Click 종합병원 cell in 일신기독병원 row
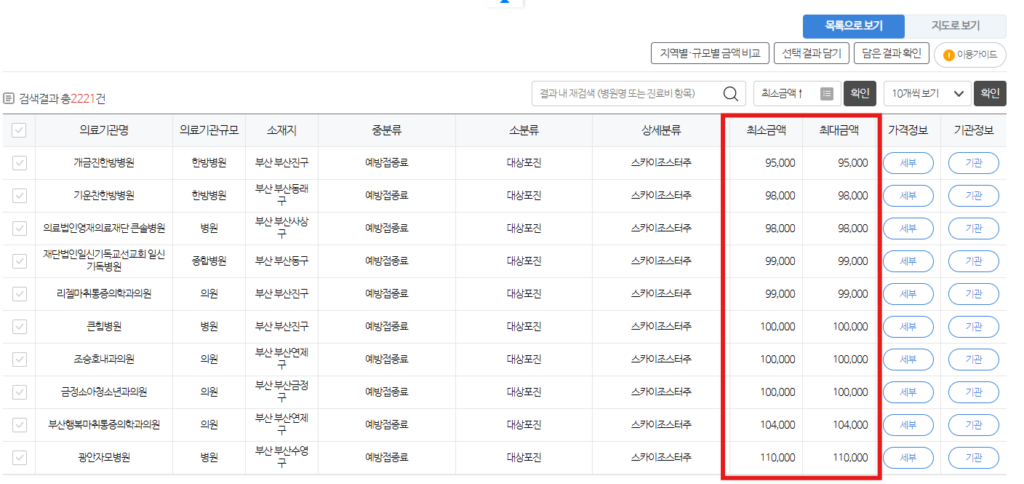This screenshot has width=1024, height=484. [x=209, y=261]
